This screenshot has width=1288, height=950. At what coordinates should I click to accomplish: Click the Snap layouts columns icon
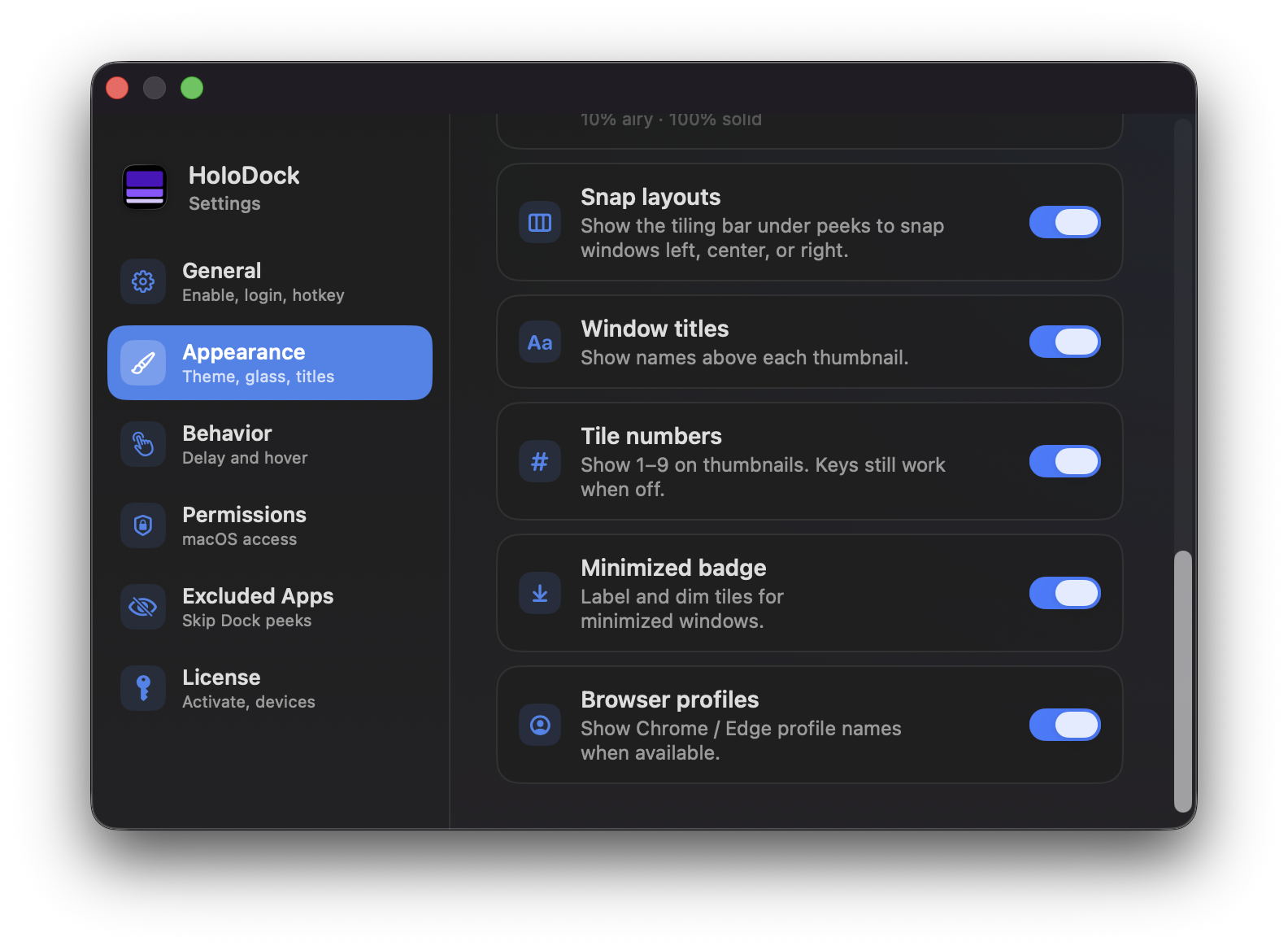pyautogui.click(x=540, y=222)
